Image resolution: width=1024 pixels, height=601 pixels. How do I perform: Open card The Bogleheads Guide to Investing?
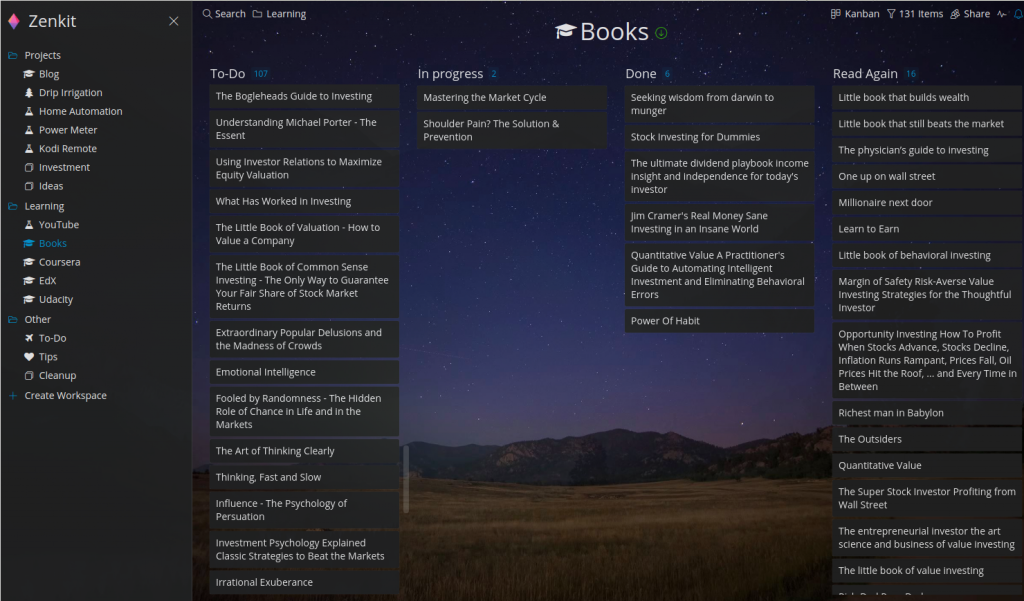(304, 97)
